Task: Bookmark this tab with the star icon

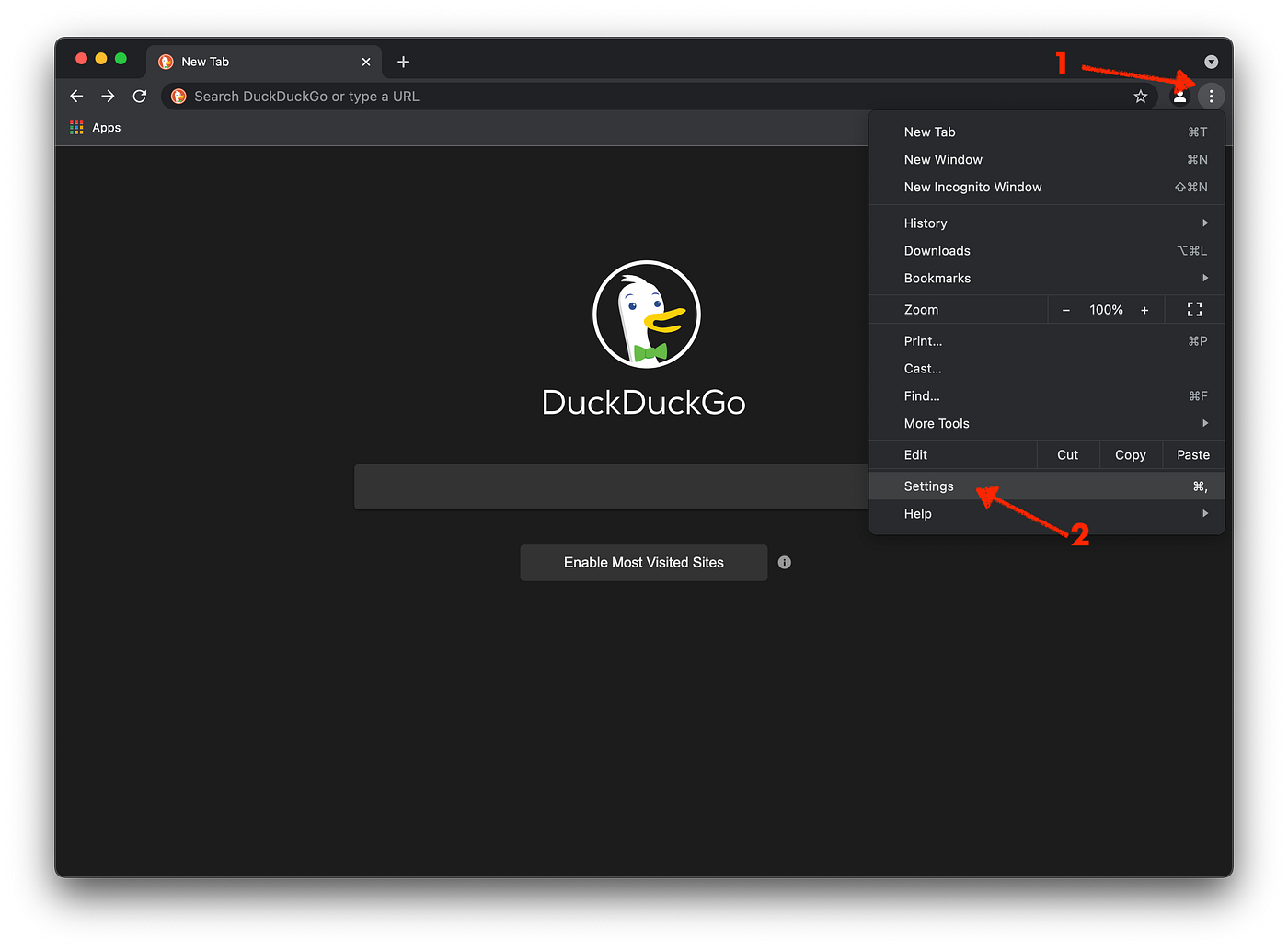Action: click(1141, 97)
